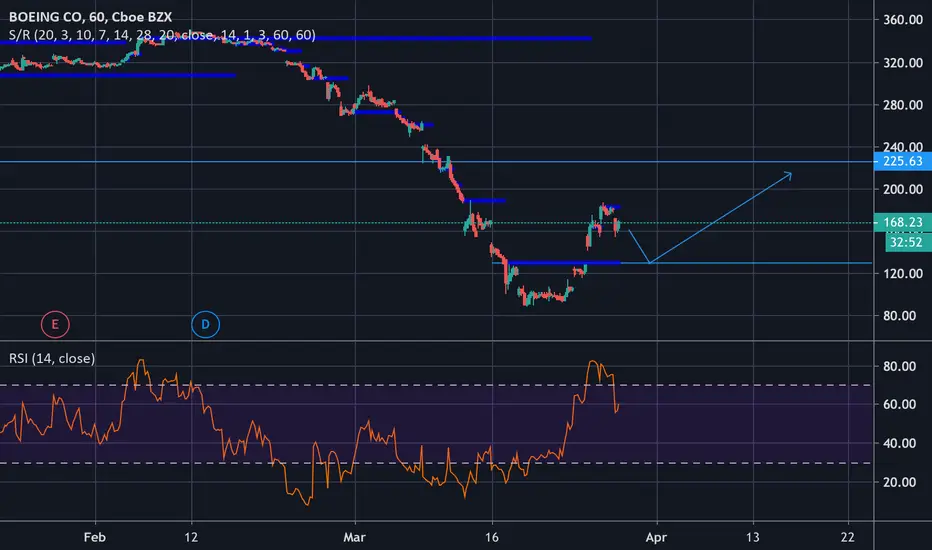This screenshot has height=550, width=932.
Task: Click the 200.00 price axis label
Action: click(x=903, y=189)
